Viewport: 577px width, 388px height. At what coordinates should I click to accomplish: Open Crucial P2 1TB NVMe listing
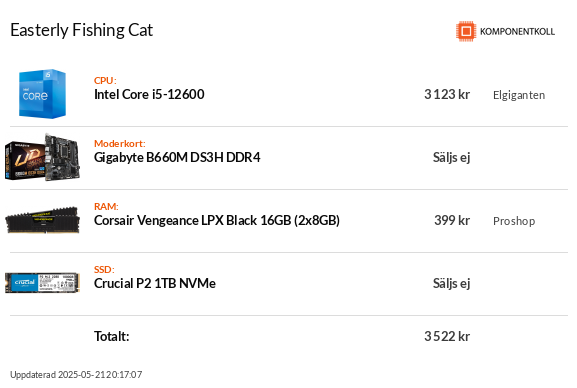tap(155, 283)
